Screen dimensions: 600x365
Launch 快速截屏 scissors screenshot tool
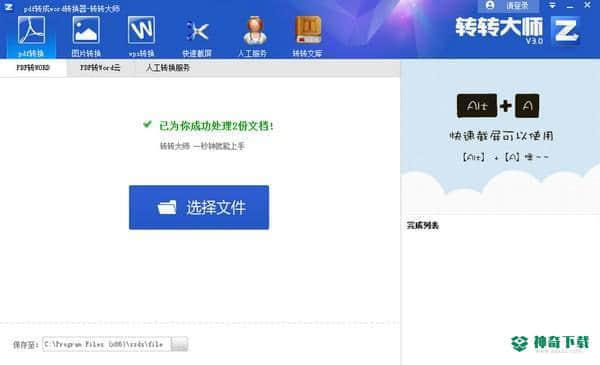pos(197,36)
